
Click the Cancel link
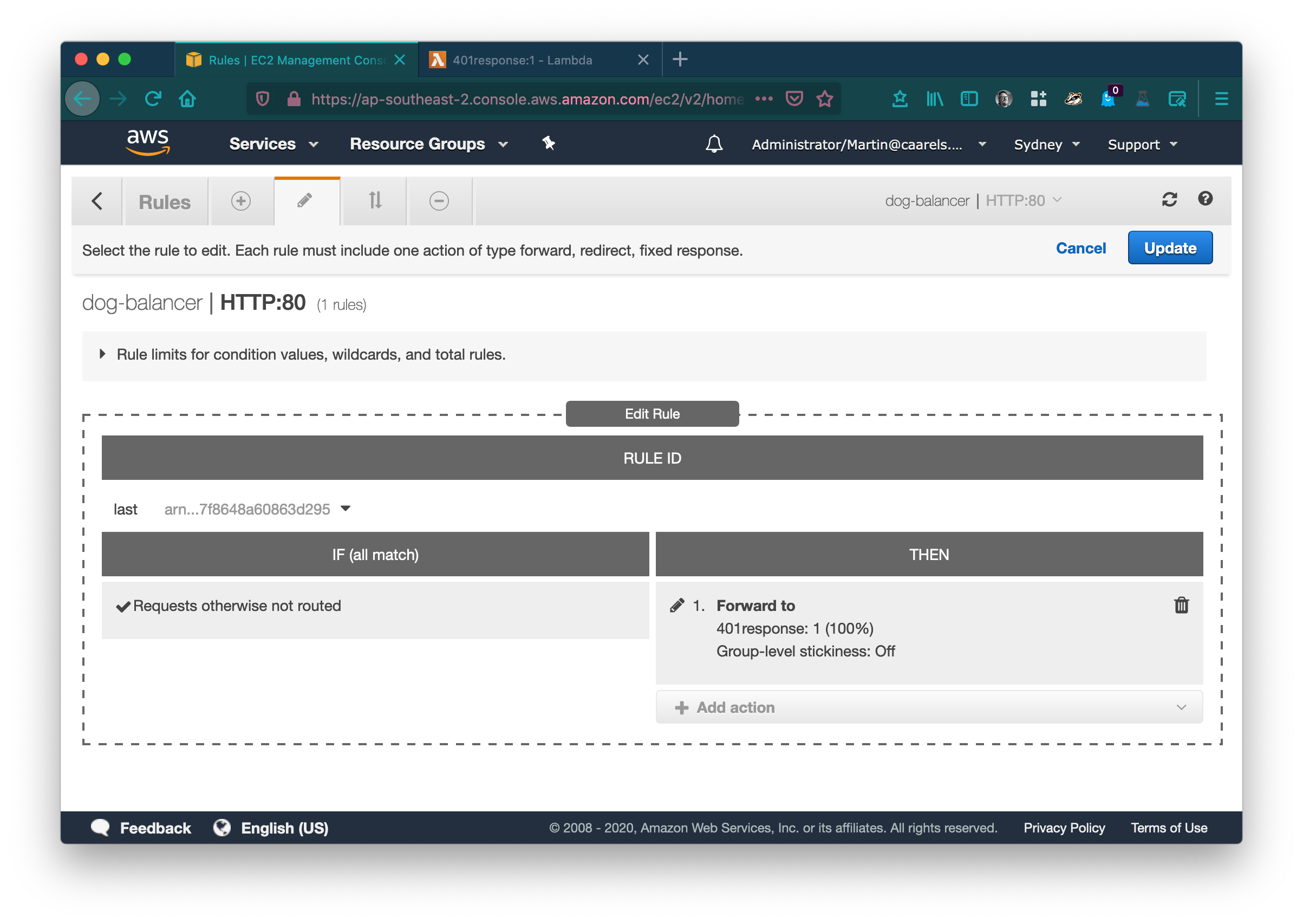click(x=1080, y=248)
